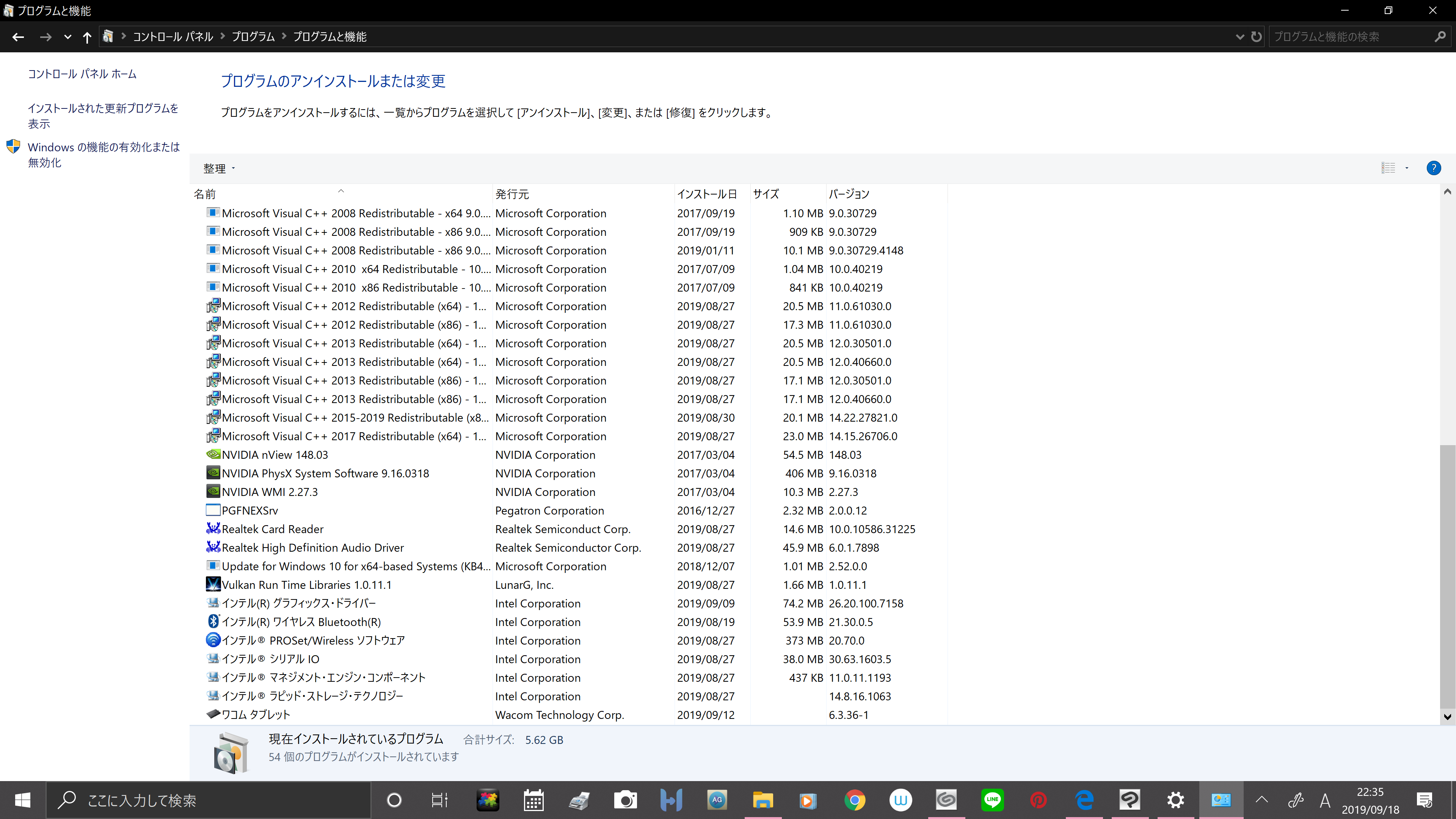Image resolution: width=1456 pixels, height=819 pixels.
Task: Open recent locations chevron near navigation arrows
Action: [x=67, y=37]
